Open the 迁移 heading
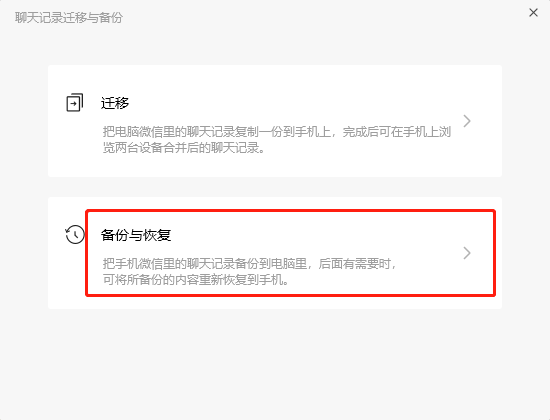 click(115, 103)
